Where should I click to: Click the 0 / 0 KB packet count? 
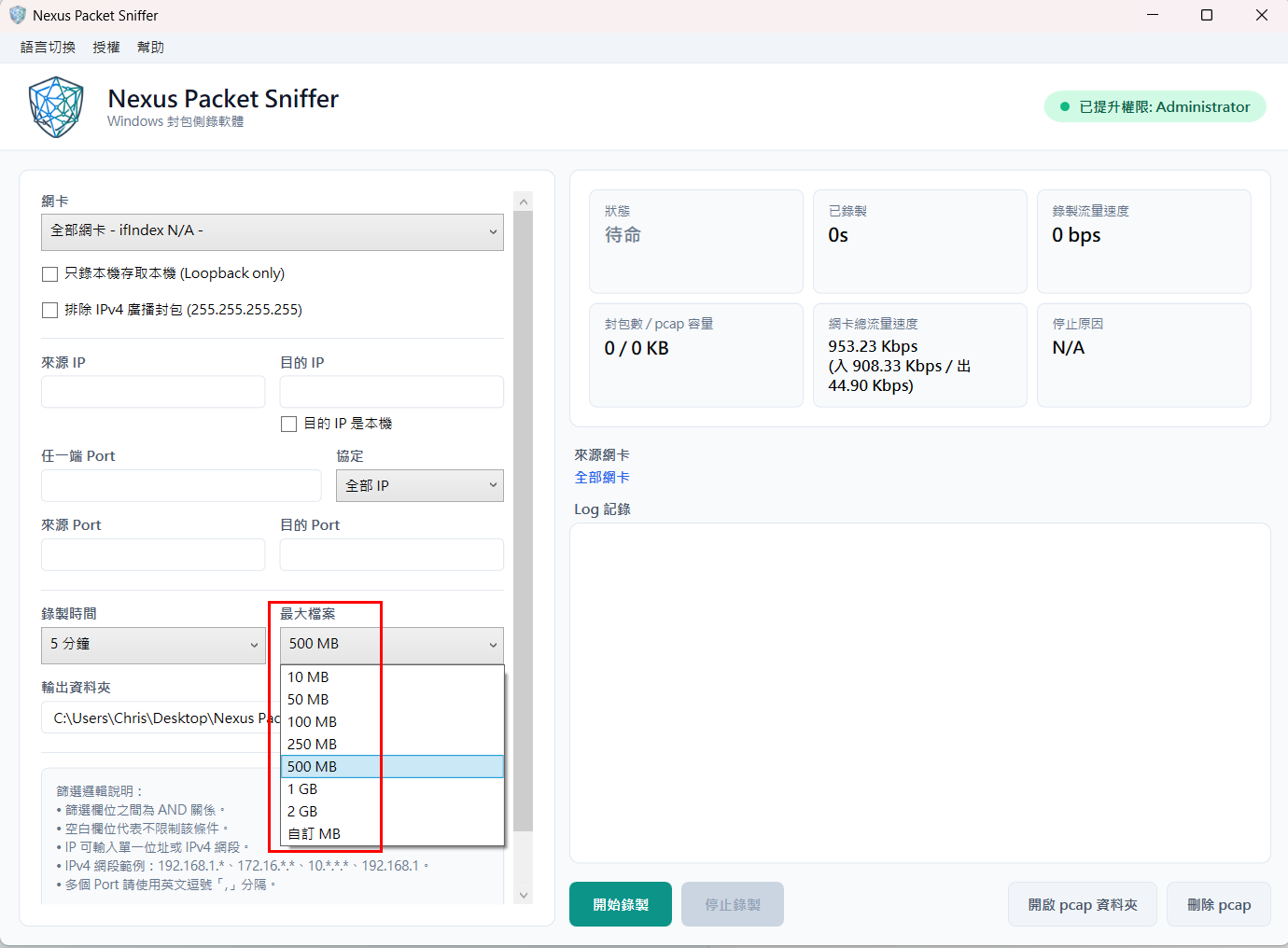coord(637,348)
